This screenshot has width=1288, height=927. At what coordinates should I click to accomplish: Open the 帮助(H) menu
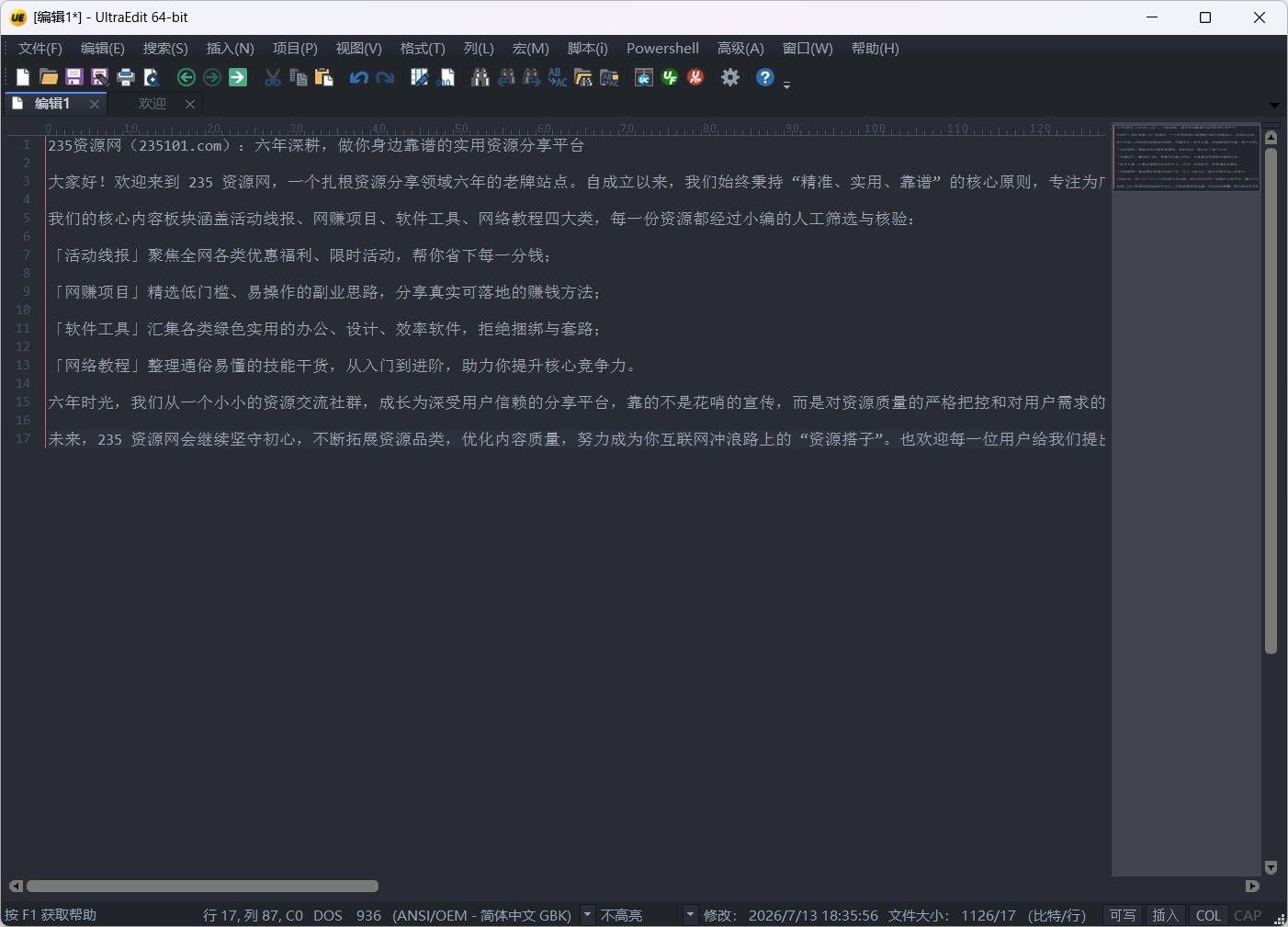[x=876, y=49]
